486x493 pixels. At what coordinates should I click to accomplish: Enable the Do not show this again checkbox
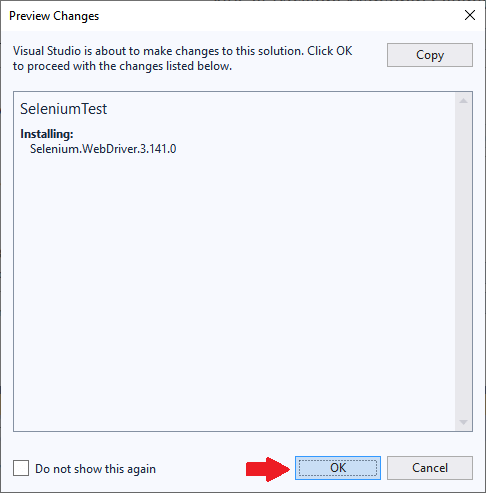pos(21,468)
